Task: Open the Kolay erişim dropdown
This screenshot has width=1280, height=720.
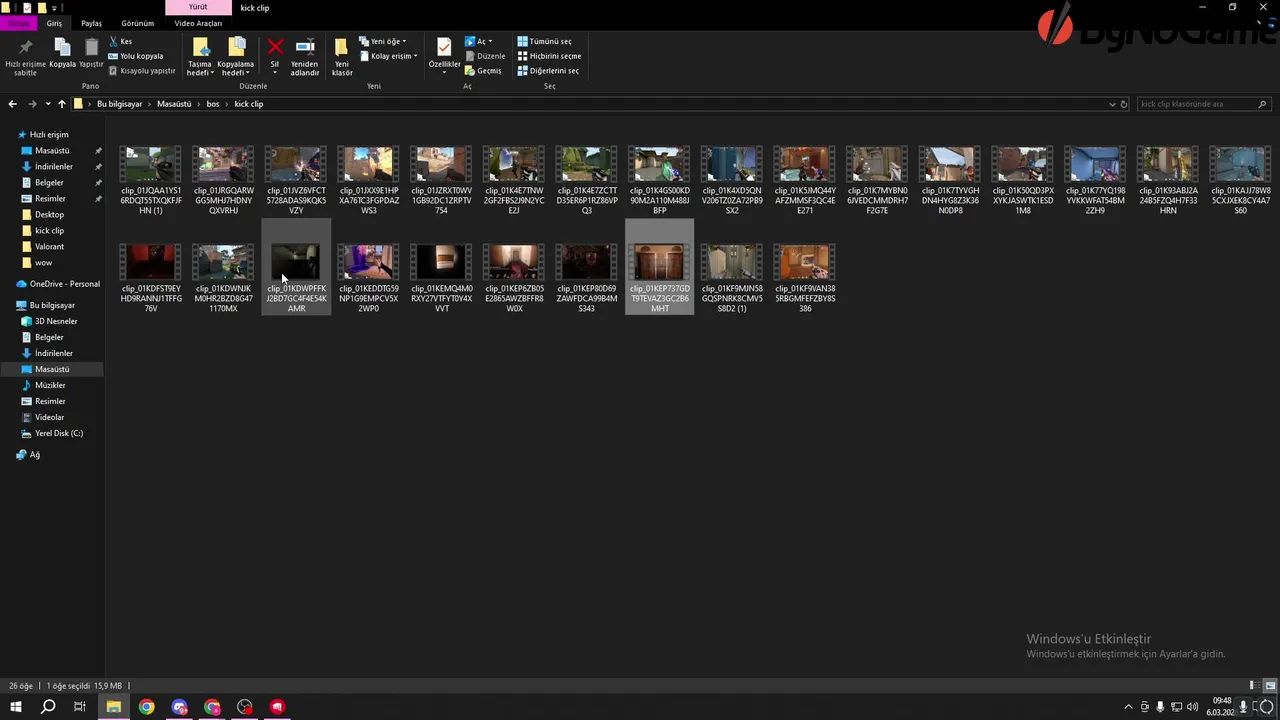Action: click(x=388, y=56)
